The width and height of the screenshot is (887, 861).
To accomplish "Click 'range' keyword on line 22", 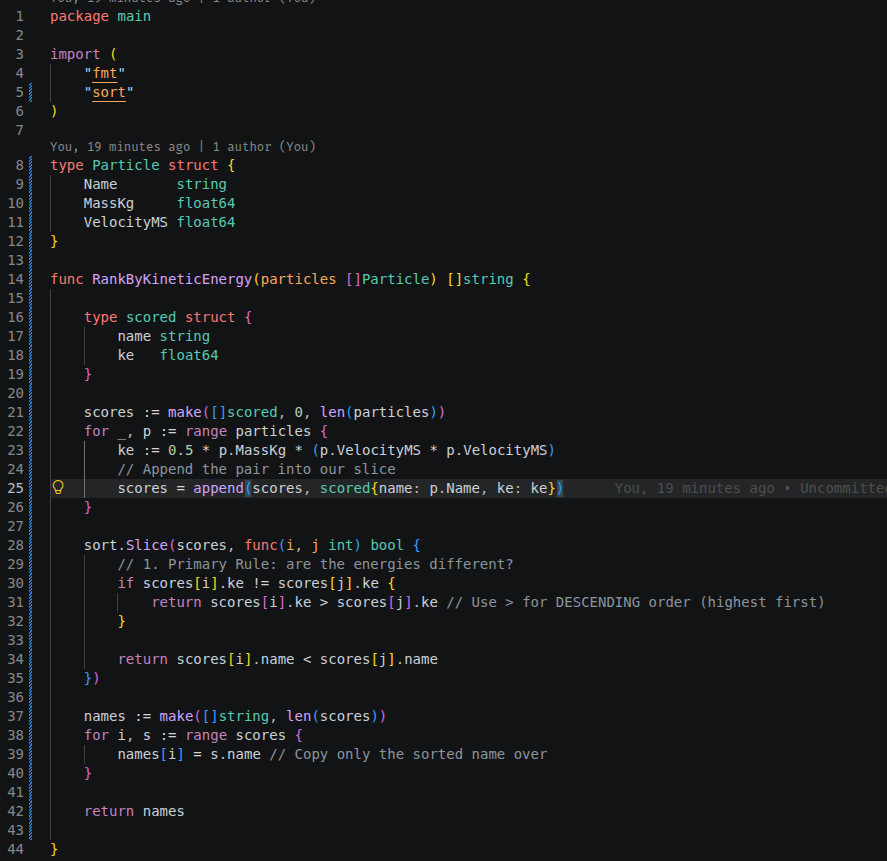I will click(206, 432).
